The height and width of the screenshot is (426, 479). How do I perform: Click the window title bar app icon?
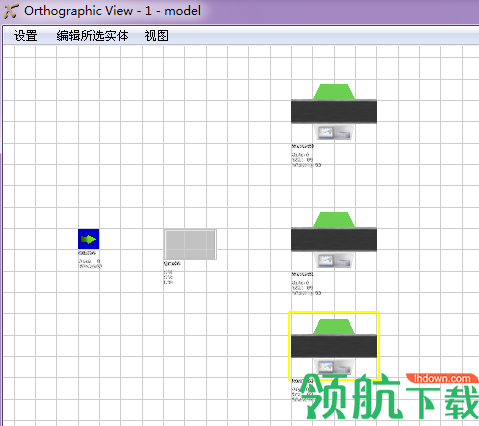click(x=11, y=11)
